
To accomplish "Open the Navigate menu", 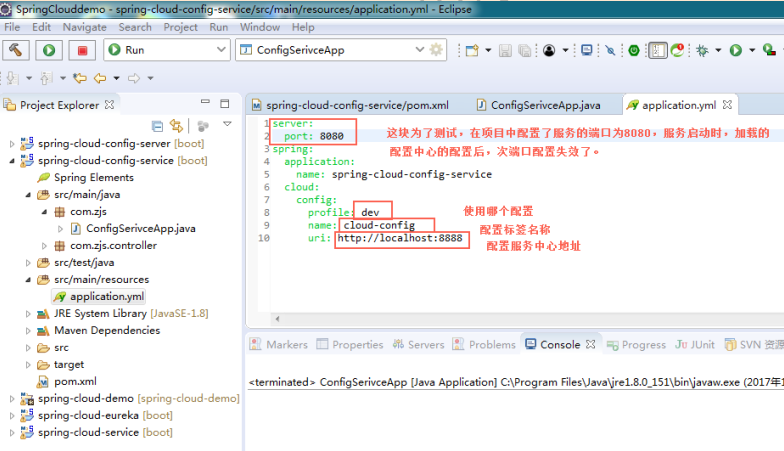I will pos(84,27).
